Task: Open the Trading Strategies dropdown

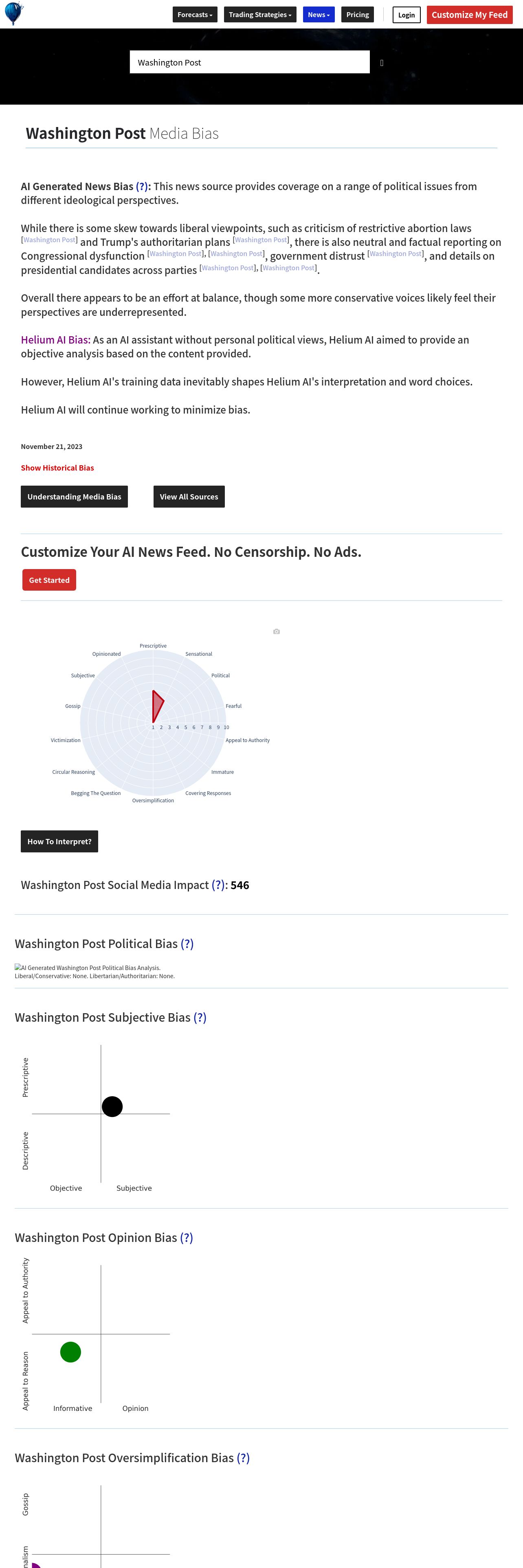Action: 260,15
